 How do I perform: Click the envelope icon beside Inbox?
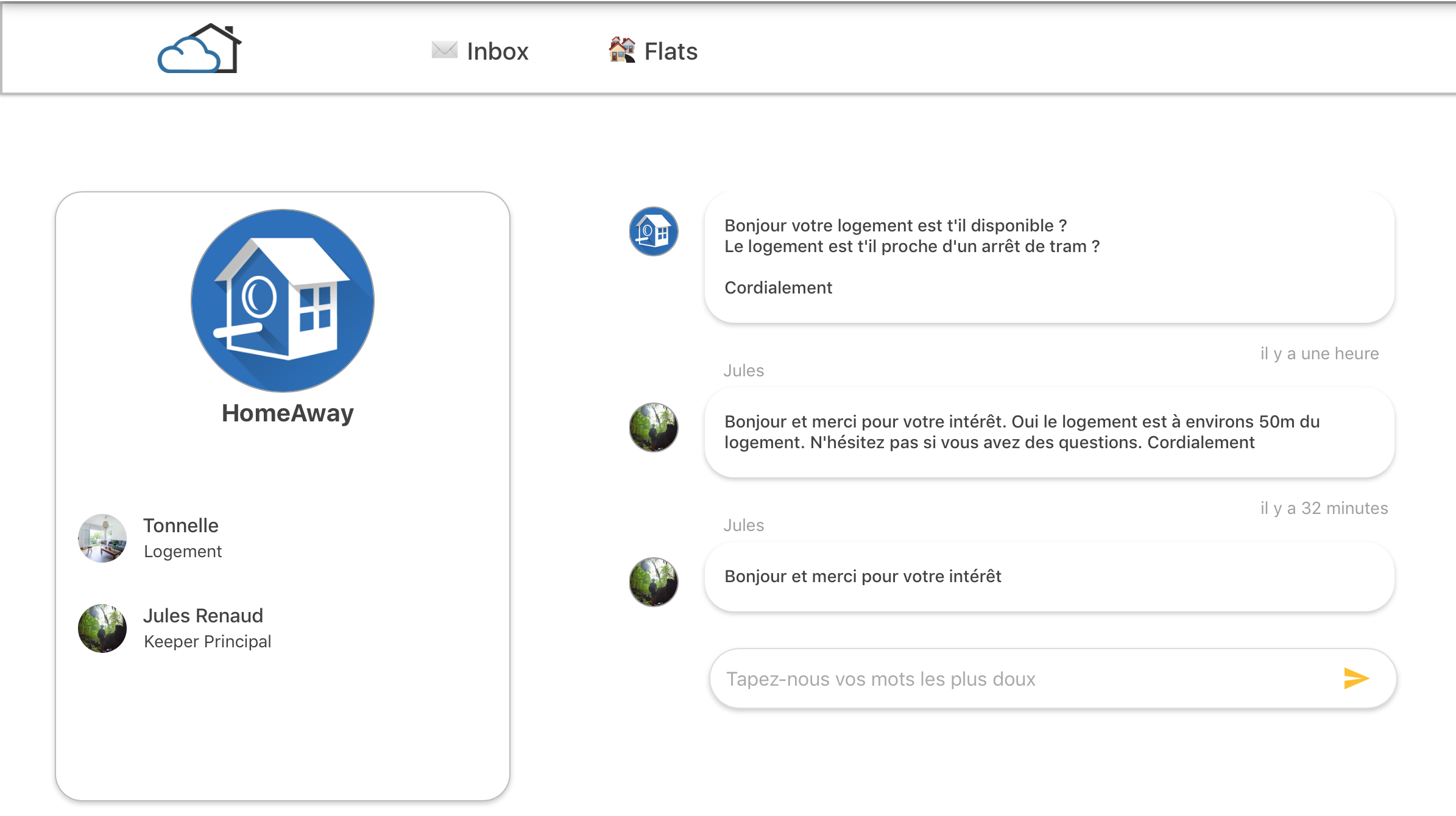click(444, 50)
